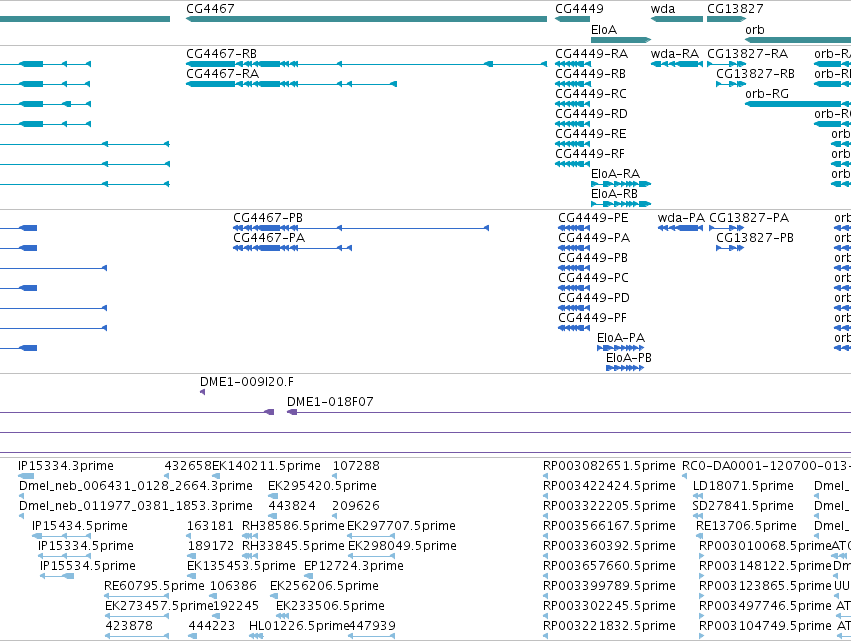Image resolution: width=851 pixels, height=641 pixels.
Task: Click the CG13827-RB transcript label
Action: [755, 74]
